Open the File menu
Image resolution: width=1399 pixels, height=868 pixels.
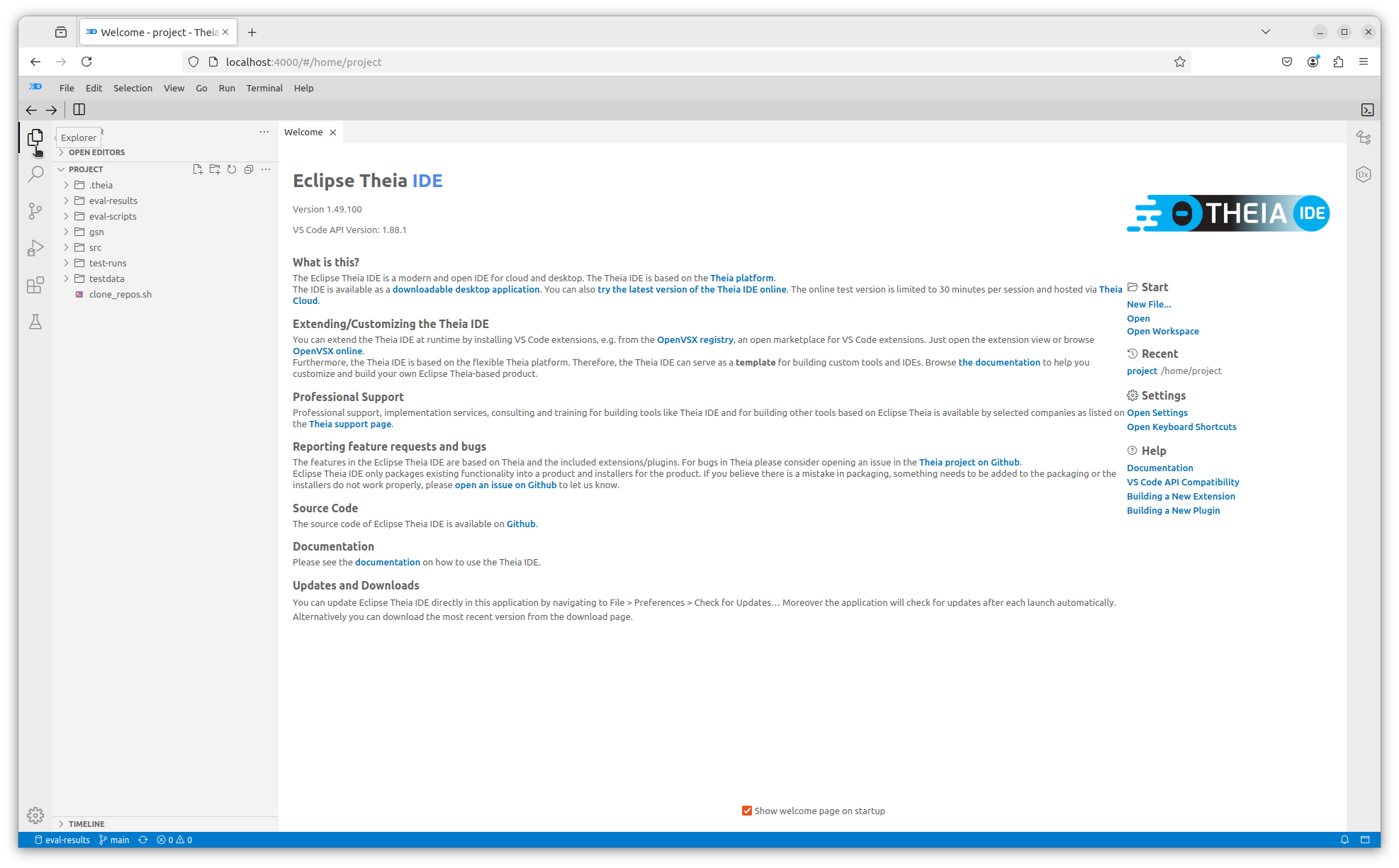pyautogui.click(x=67, y=88)
